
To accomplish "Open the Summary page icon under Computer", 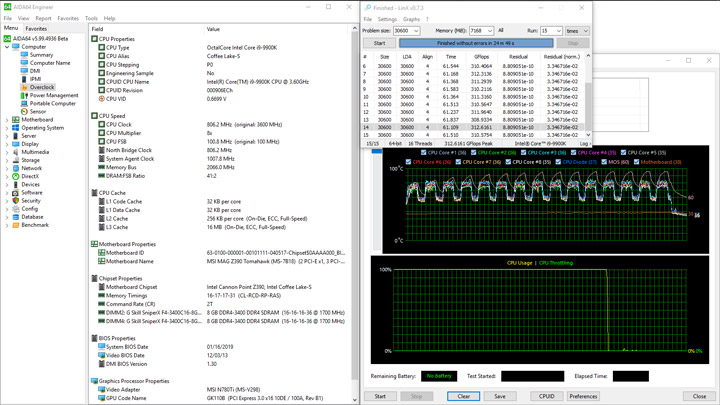I will (24, 55).
